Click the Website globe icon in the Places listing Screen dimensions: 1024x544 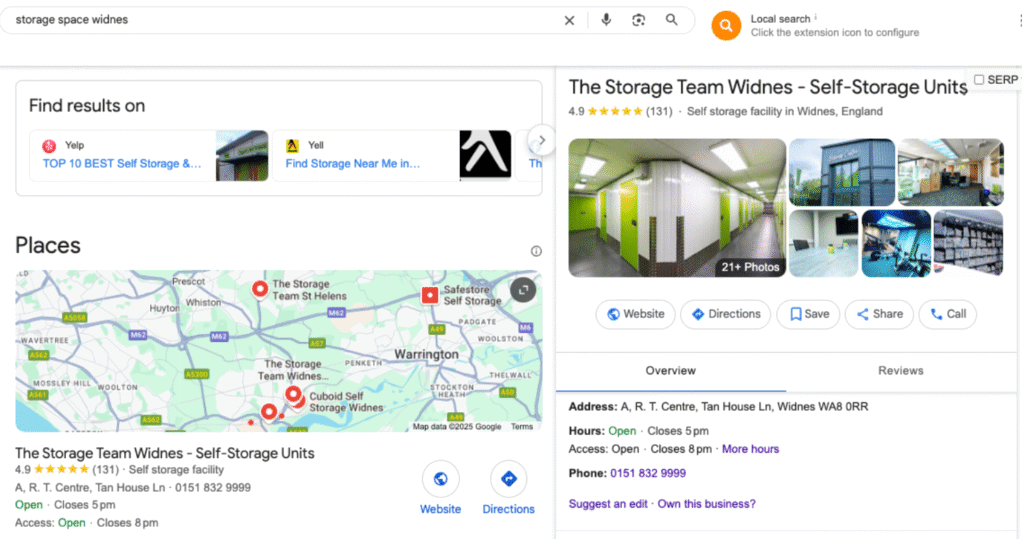click(x=441, y=479)
